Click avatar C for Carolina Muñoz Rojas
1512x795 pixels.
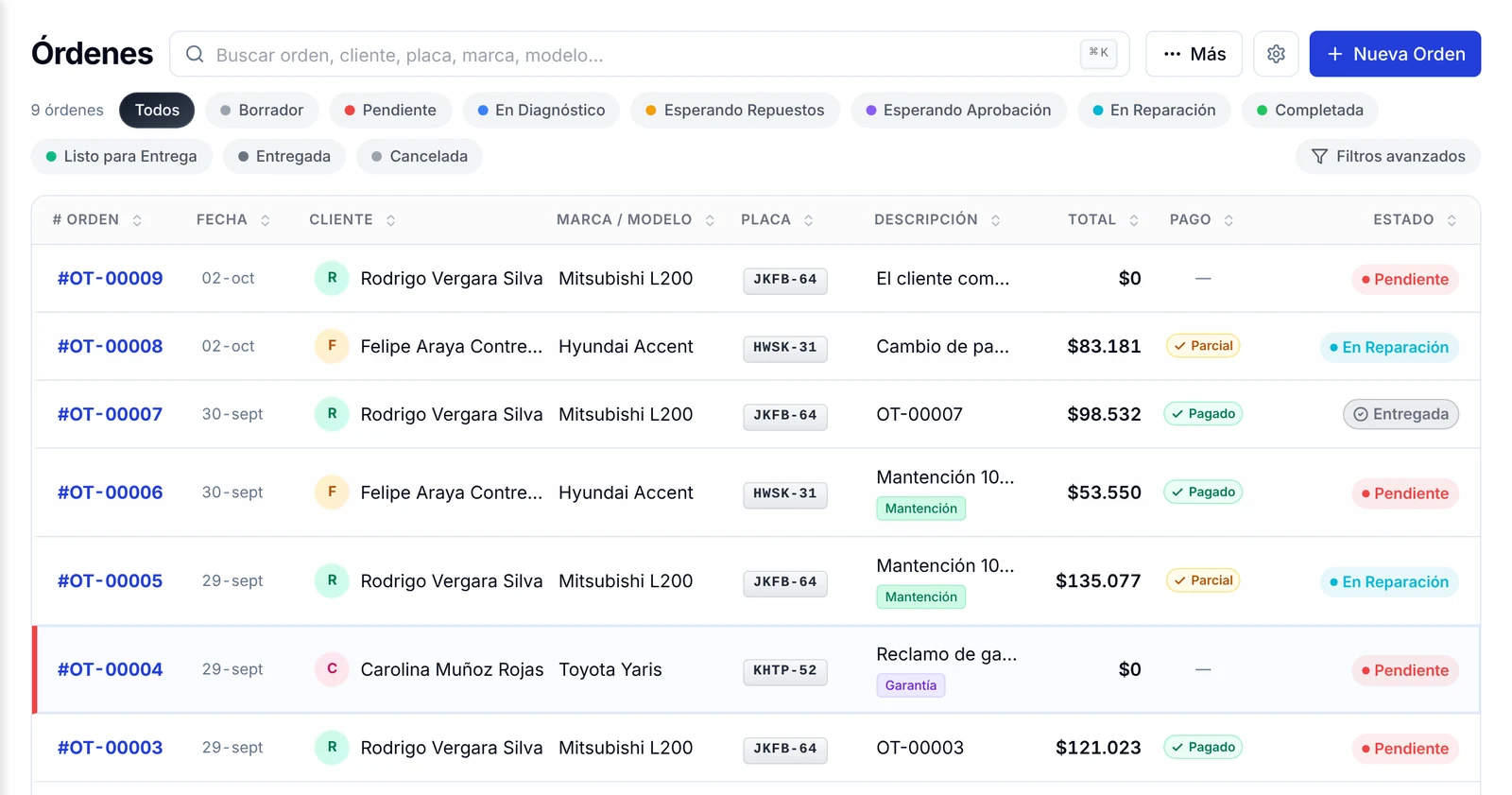click(332, 669)
